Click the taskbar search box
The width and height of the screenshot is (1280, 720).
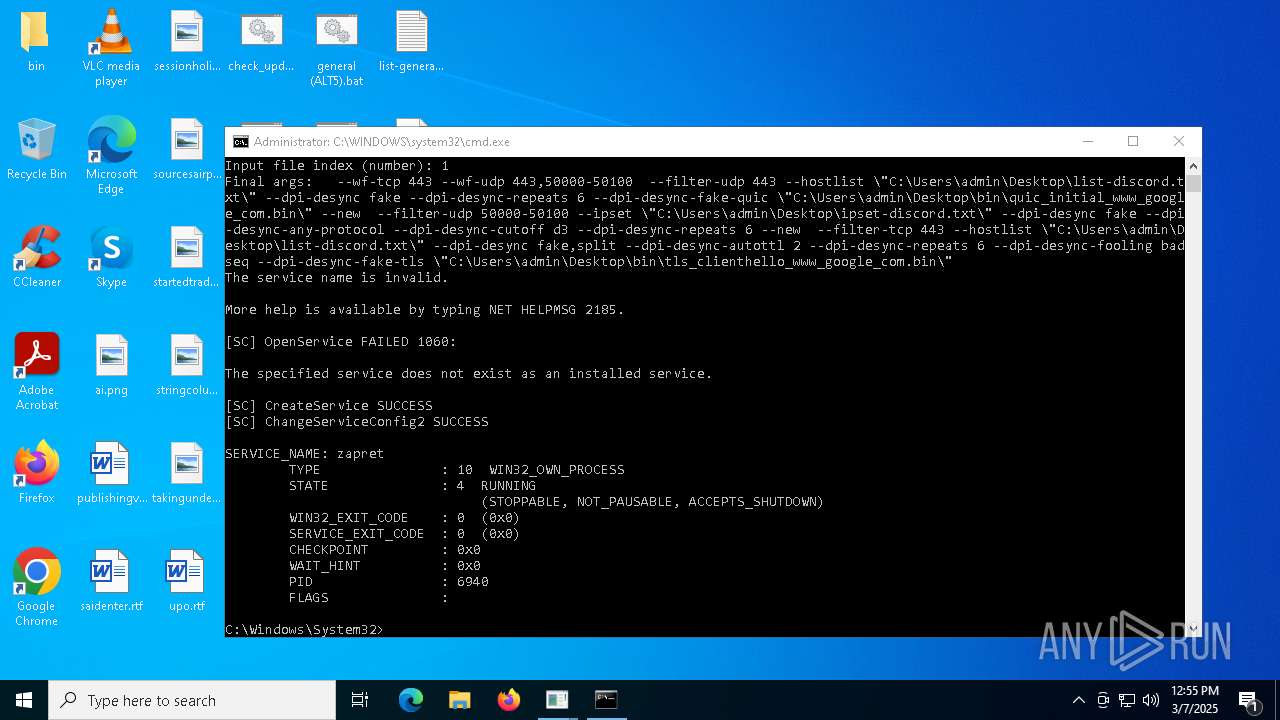tap(192, 700)
